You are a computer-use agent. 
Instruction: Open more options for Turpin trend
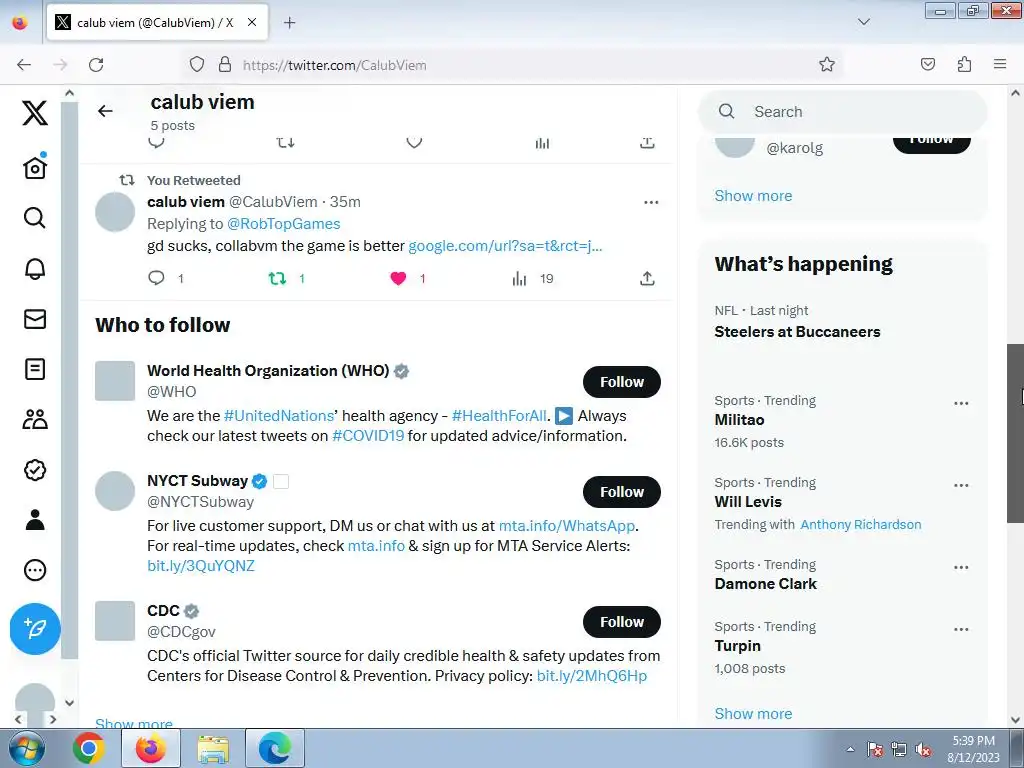961,630
